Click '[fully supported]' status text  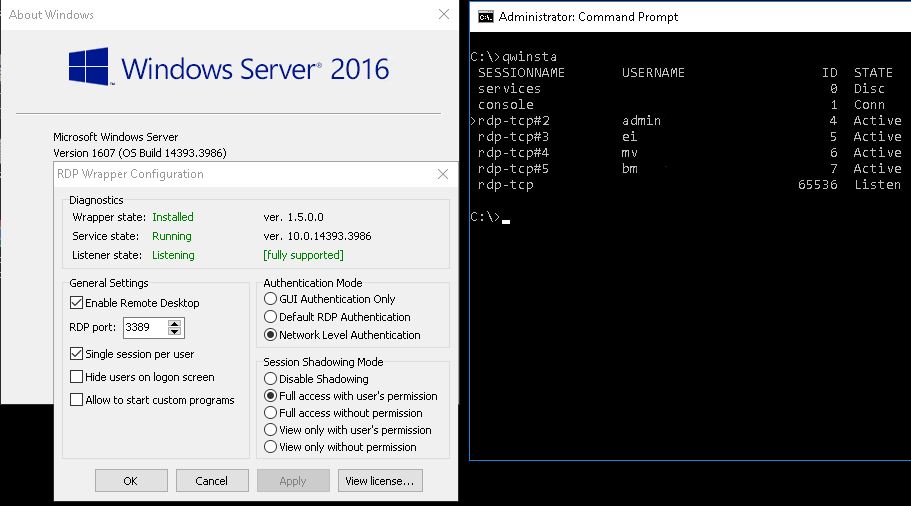[303, 255]
